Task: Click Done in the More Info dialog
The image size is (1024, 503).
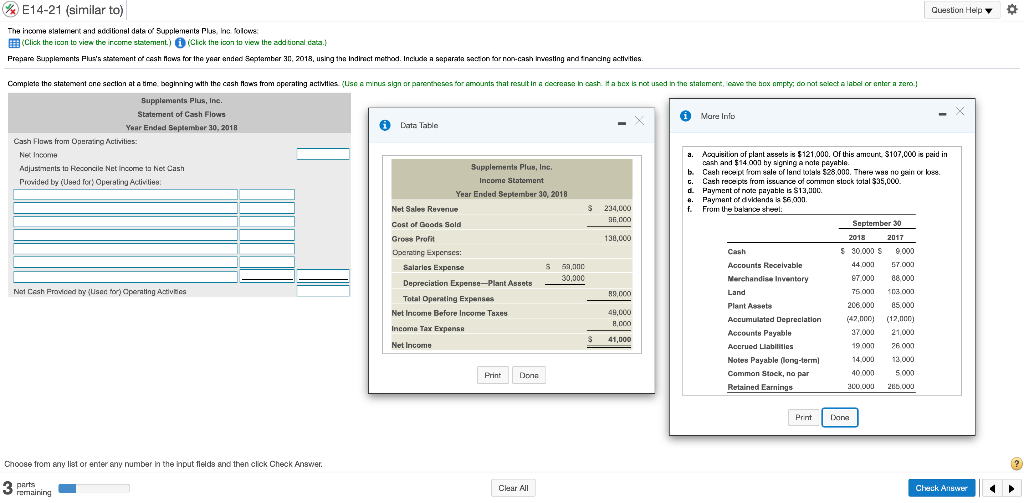Action: tap(839, 417)
